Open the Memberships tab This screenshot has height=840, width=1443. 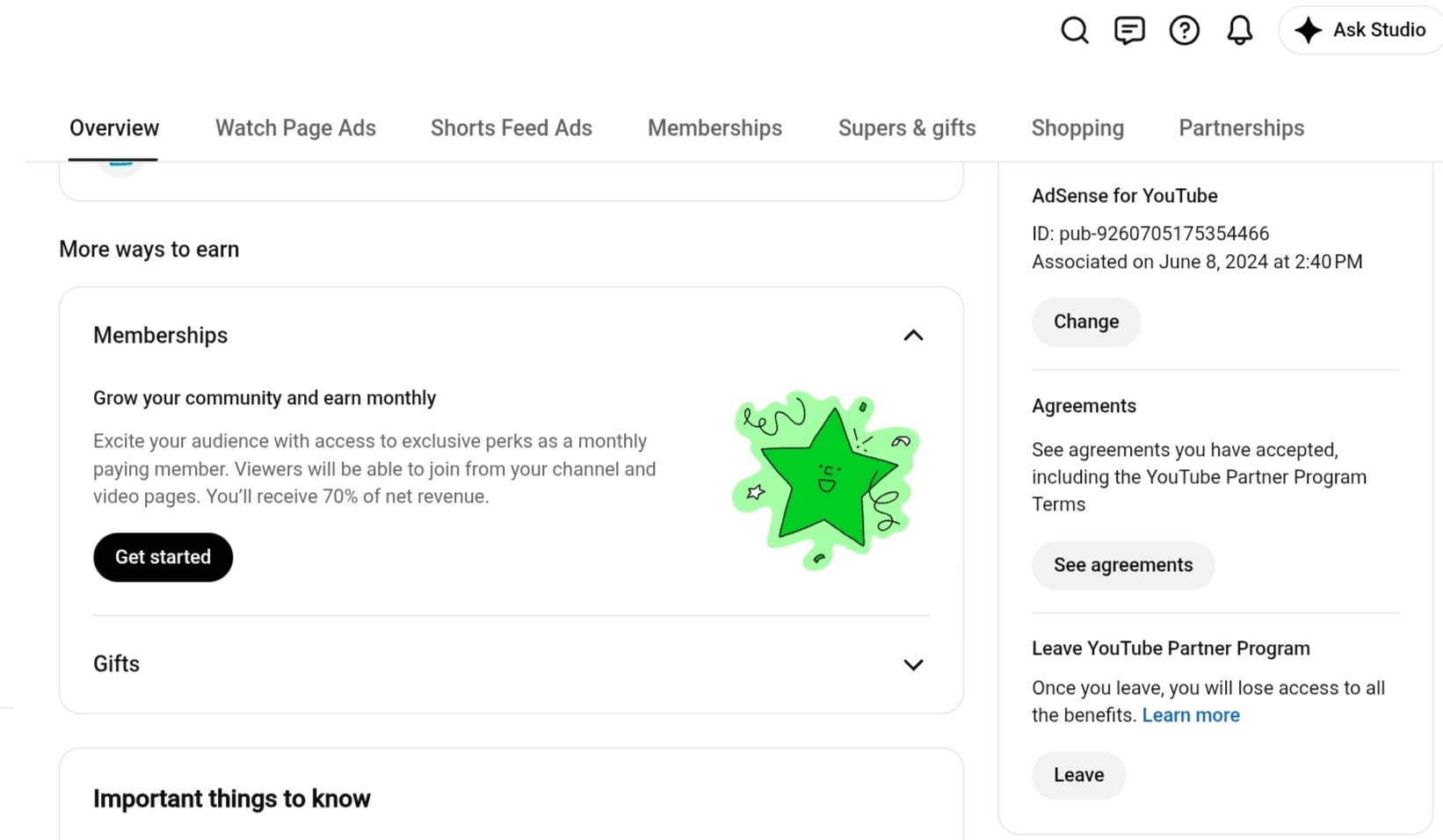(x=714, y=128)
